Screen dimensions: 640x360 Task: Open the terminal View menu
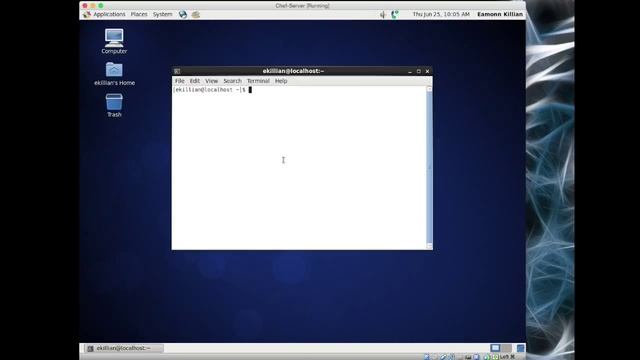(211, 81)
